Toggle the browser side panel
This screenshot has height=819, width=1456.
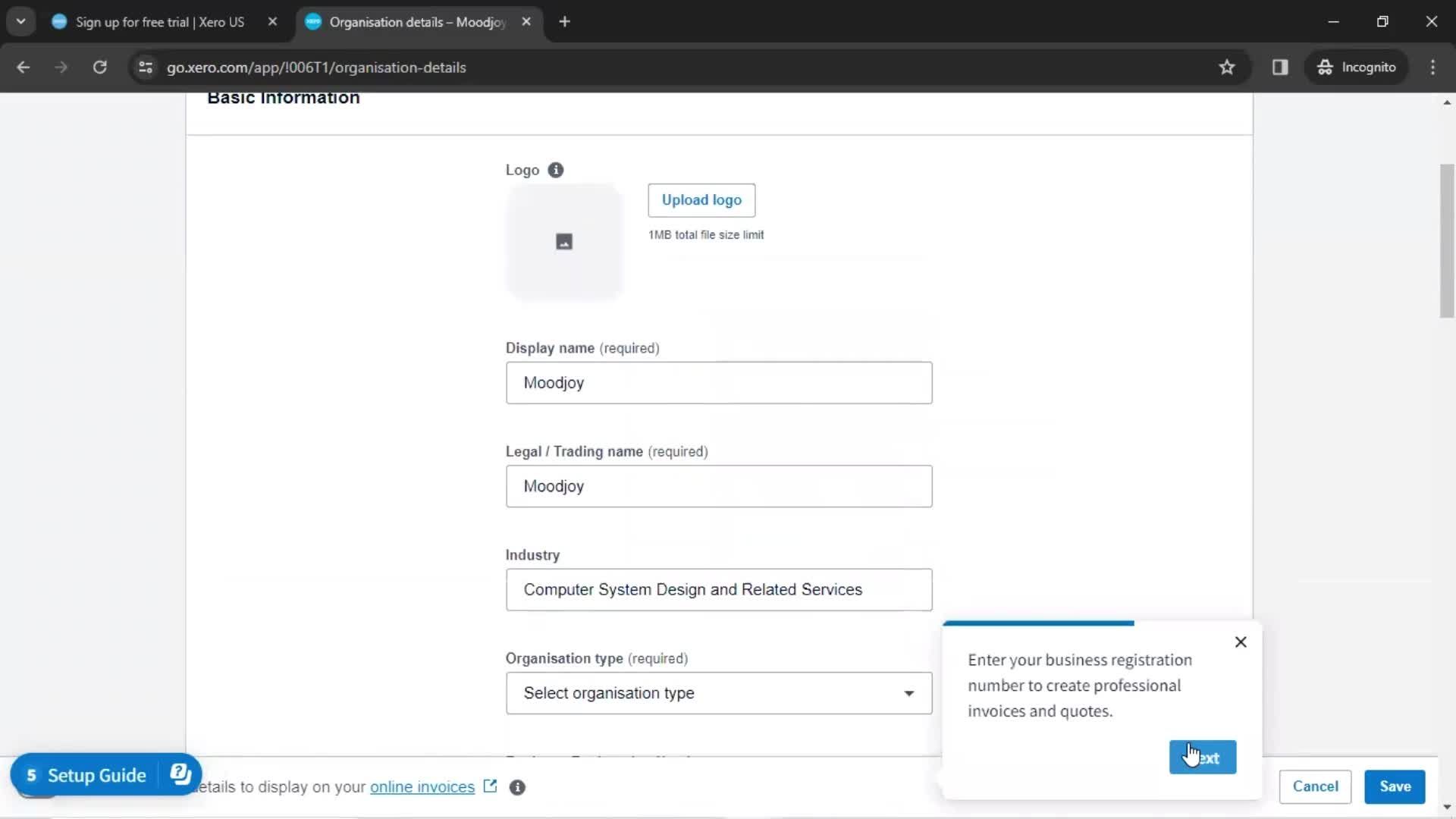click(x=1280, y=67)
